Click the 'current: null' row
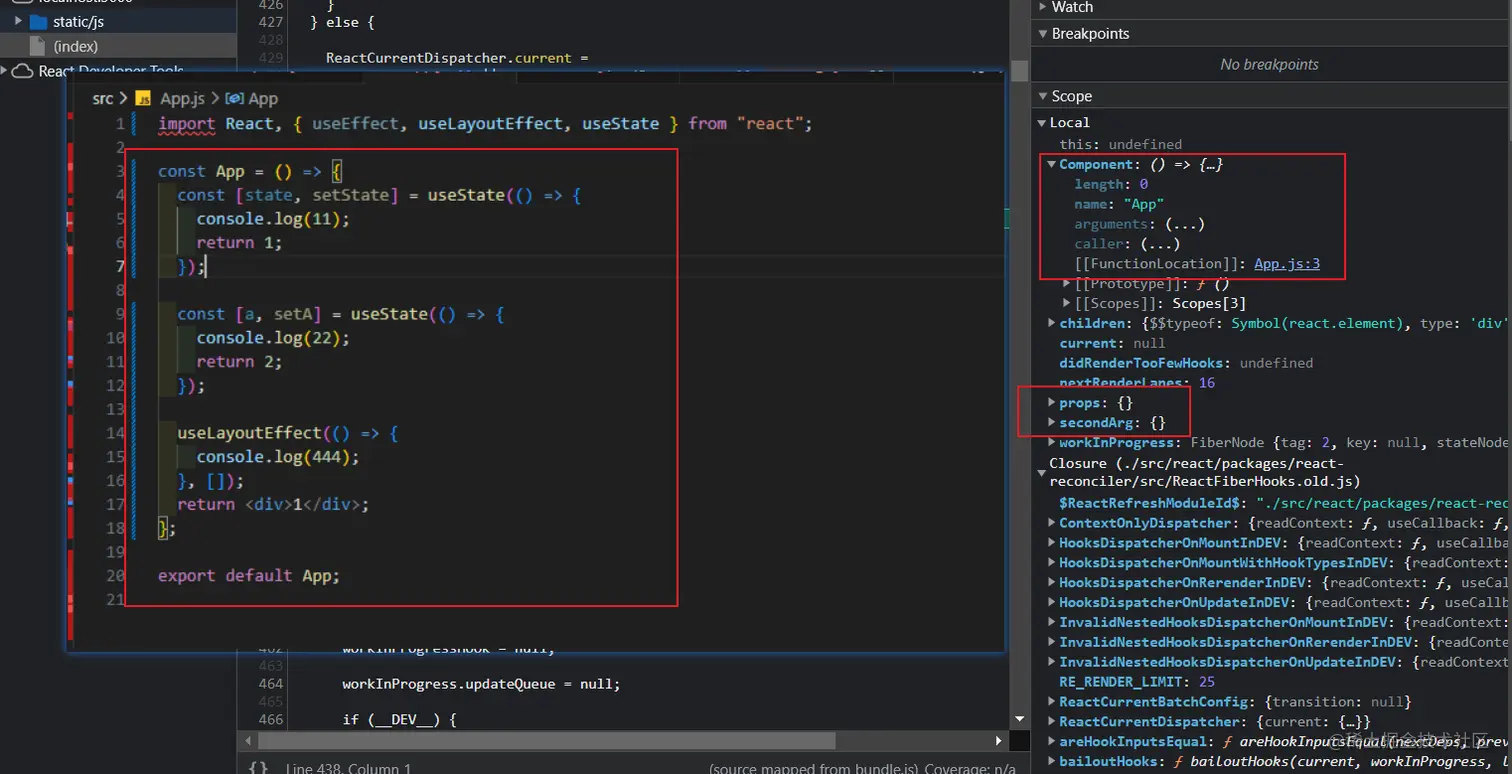Screen dimensions: 1512x774 (x=1112, y=343)
